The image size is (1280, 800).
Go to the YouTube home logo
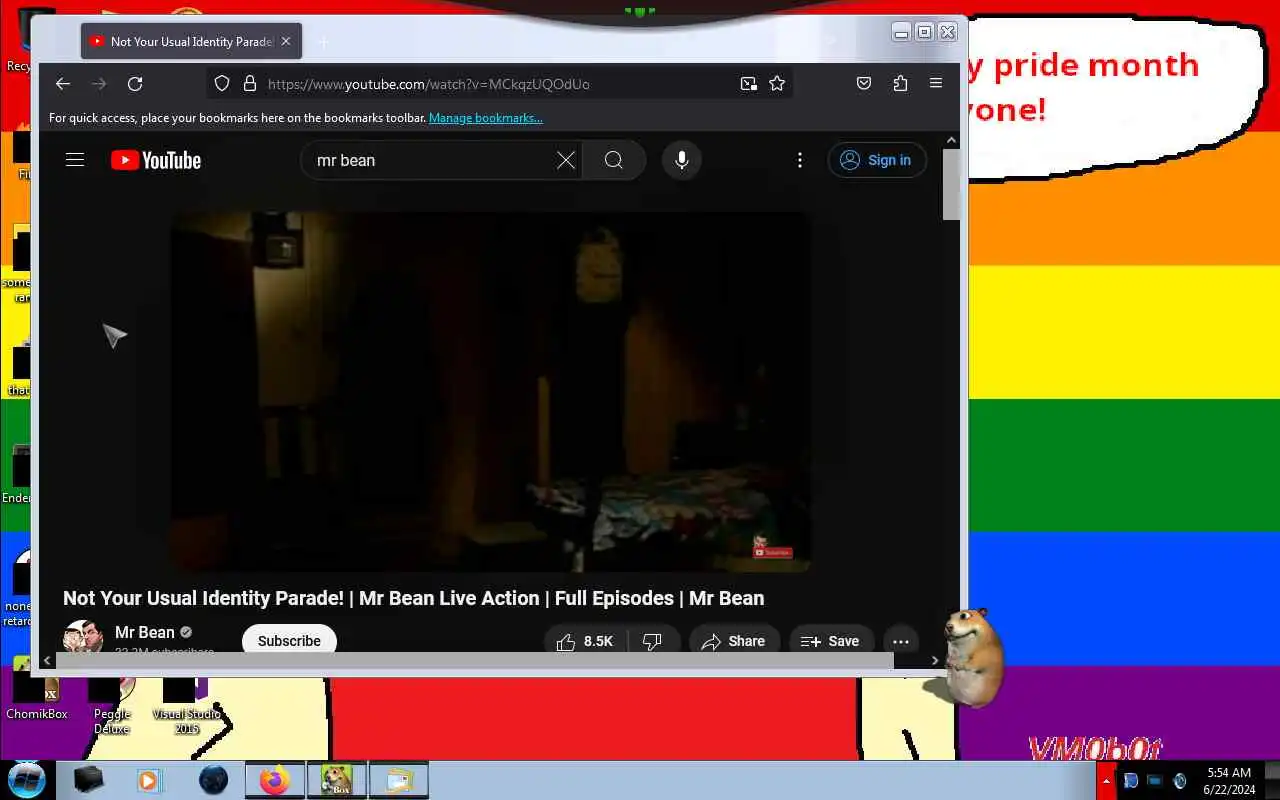pos(156,160)
